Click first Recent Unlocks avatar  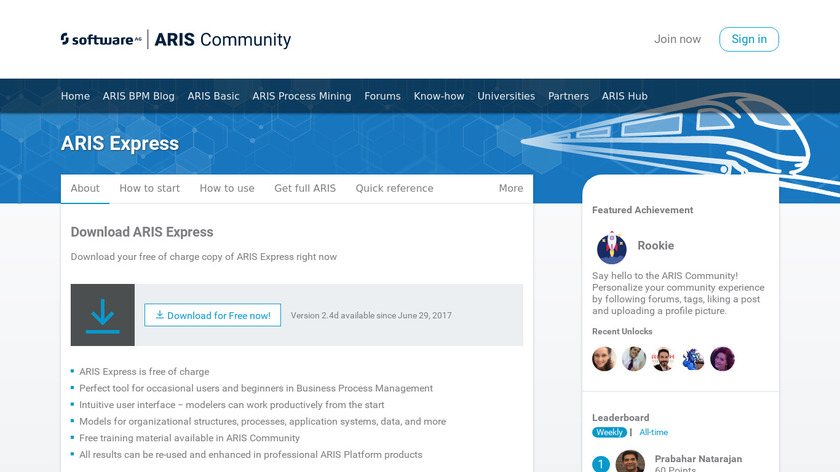coord(604,359)
